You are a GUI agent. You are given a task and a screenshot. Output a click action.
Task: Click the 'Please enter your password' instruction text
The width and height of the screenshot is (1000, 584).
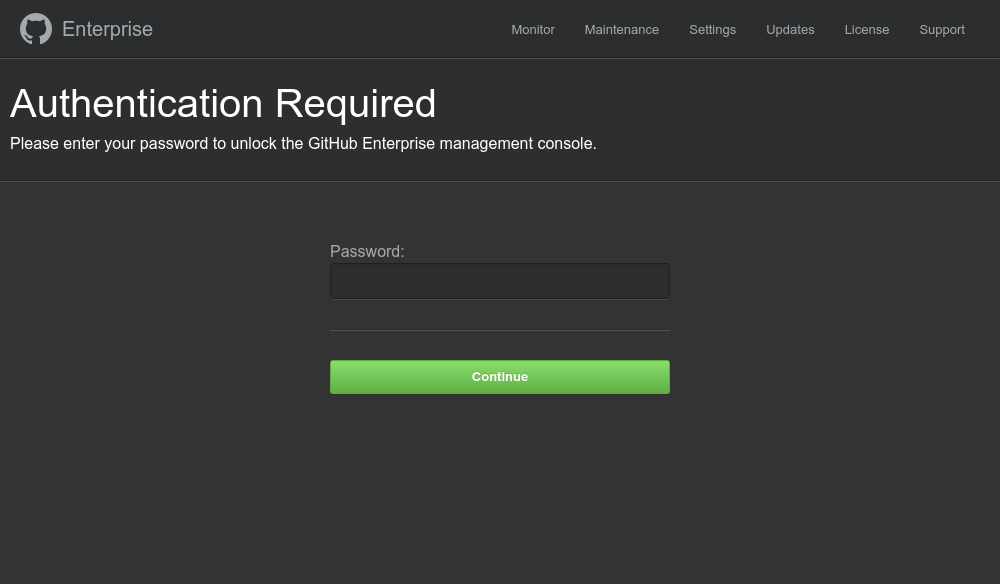pyautogui.click(x=303, y=143)
